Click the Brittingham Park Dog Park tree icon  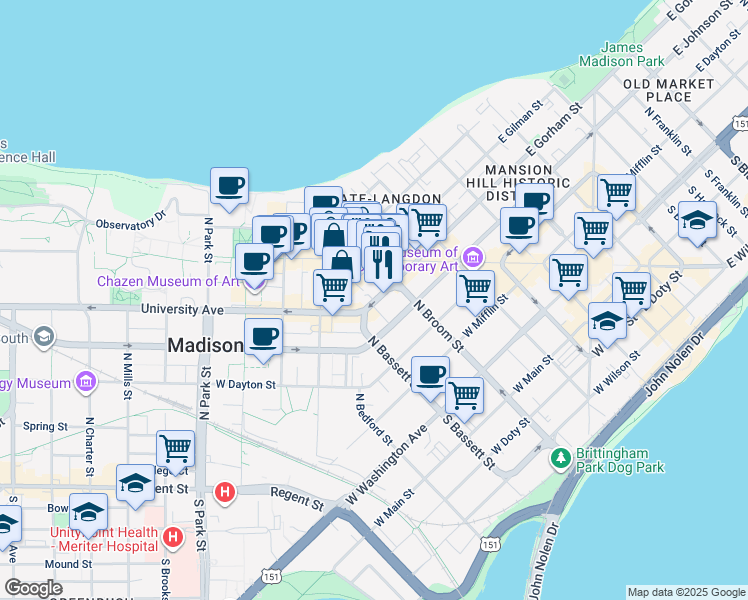pos(562,458)
